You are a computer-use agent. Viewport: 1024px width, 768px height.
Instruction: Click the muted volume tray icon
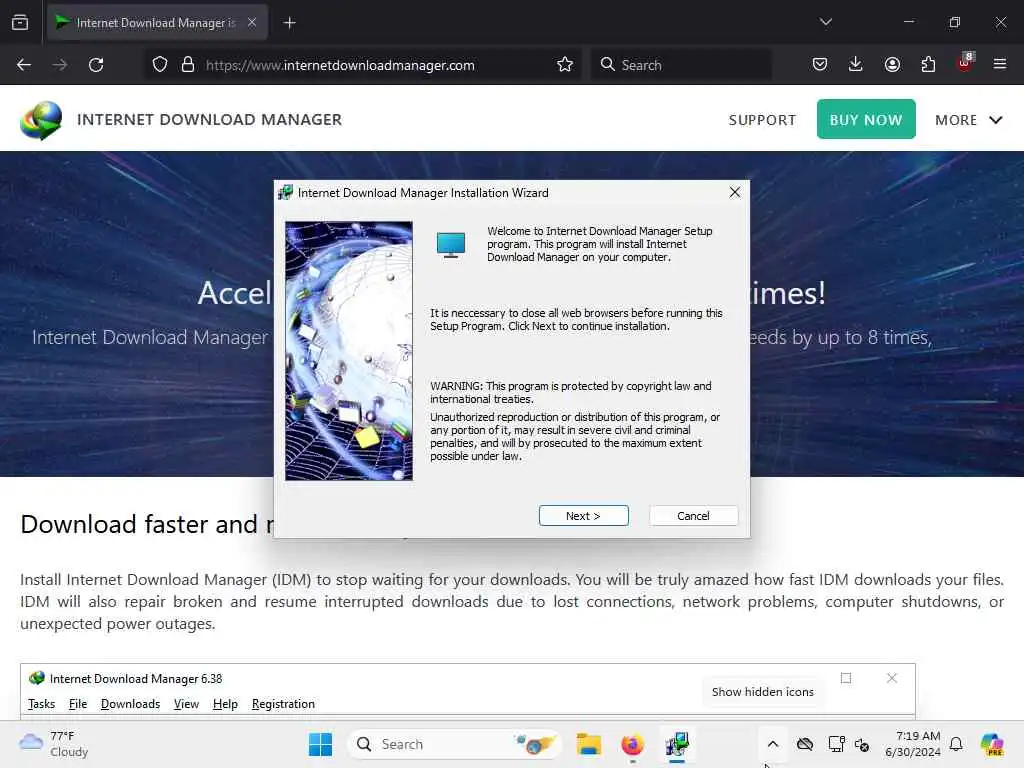click(x=862, y=744)
